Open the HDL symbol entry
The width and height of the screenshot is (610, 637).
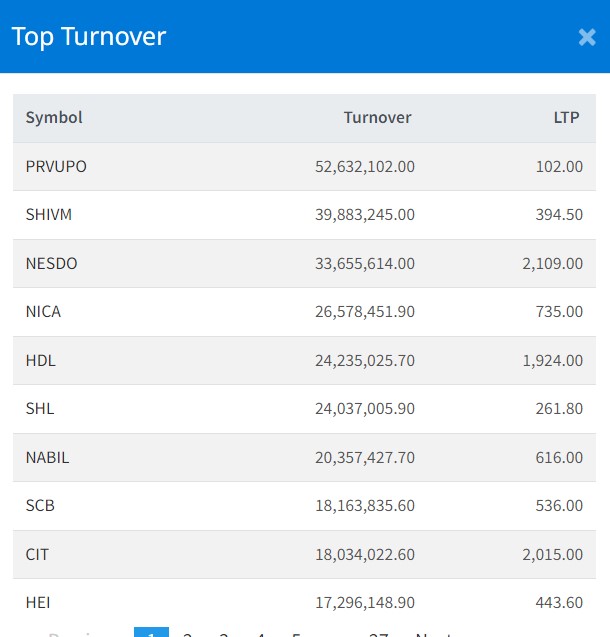coord(41,360)
